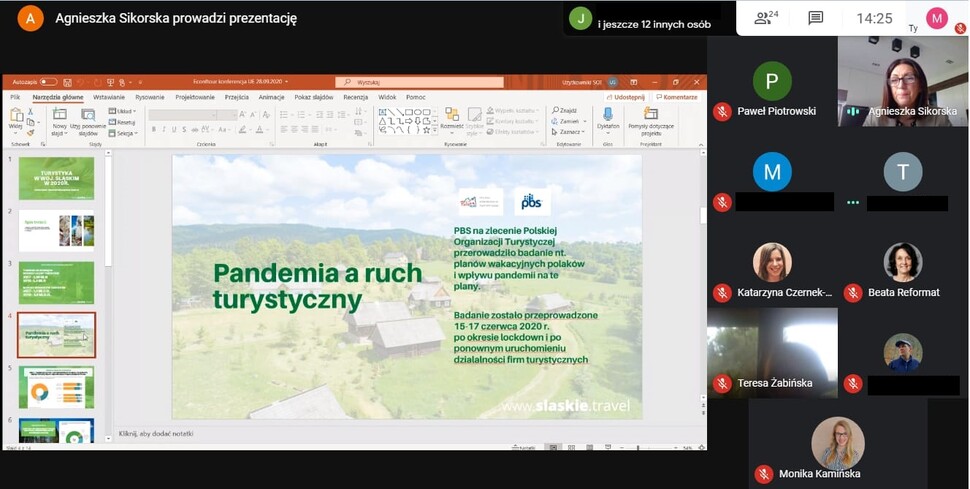
Task: Expand the shapes gallery more arrow
Action: (x=435, y=131)
